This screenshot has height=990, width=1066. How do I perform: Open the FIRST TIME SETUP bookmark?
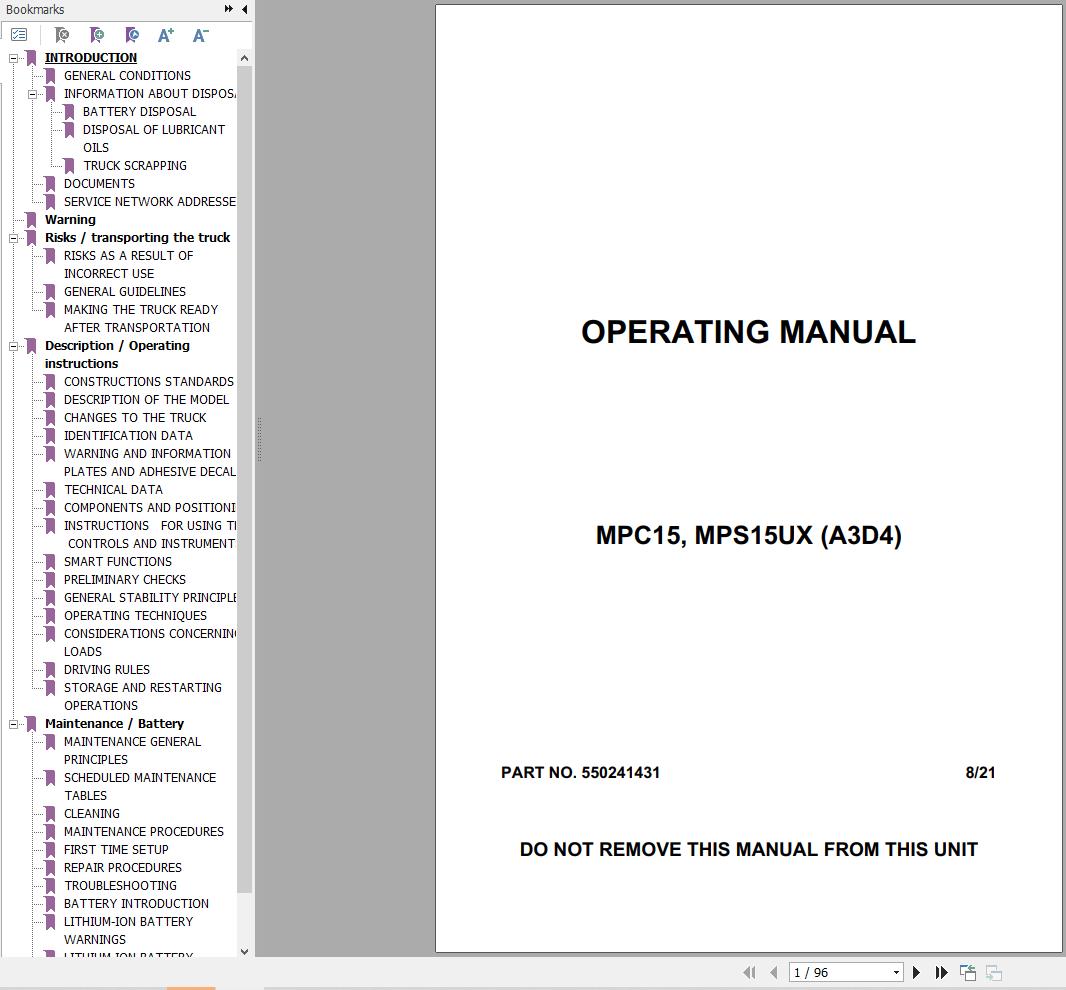pos(116,850)
